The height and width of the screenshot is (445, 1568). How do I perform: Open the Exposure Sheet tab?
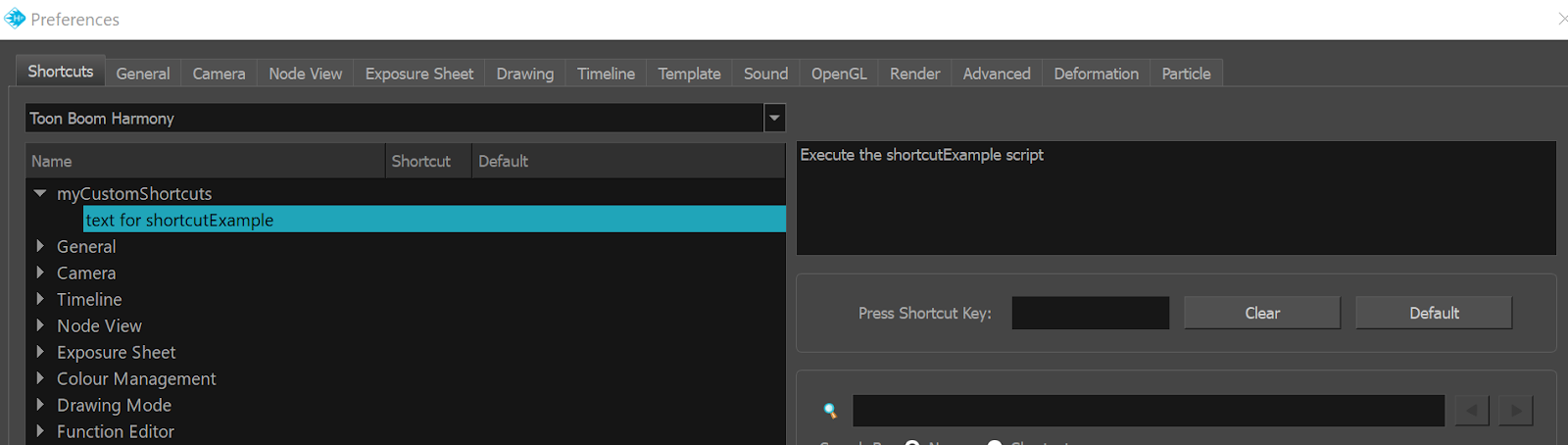[419, 74]
